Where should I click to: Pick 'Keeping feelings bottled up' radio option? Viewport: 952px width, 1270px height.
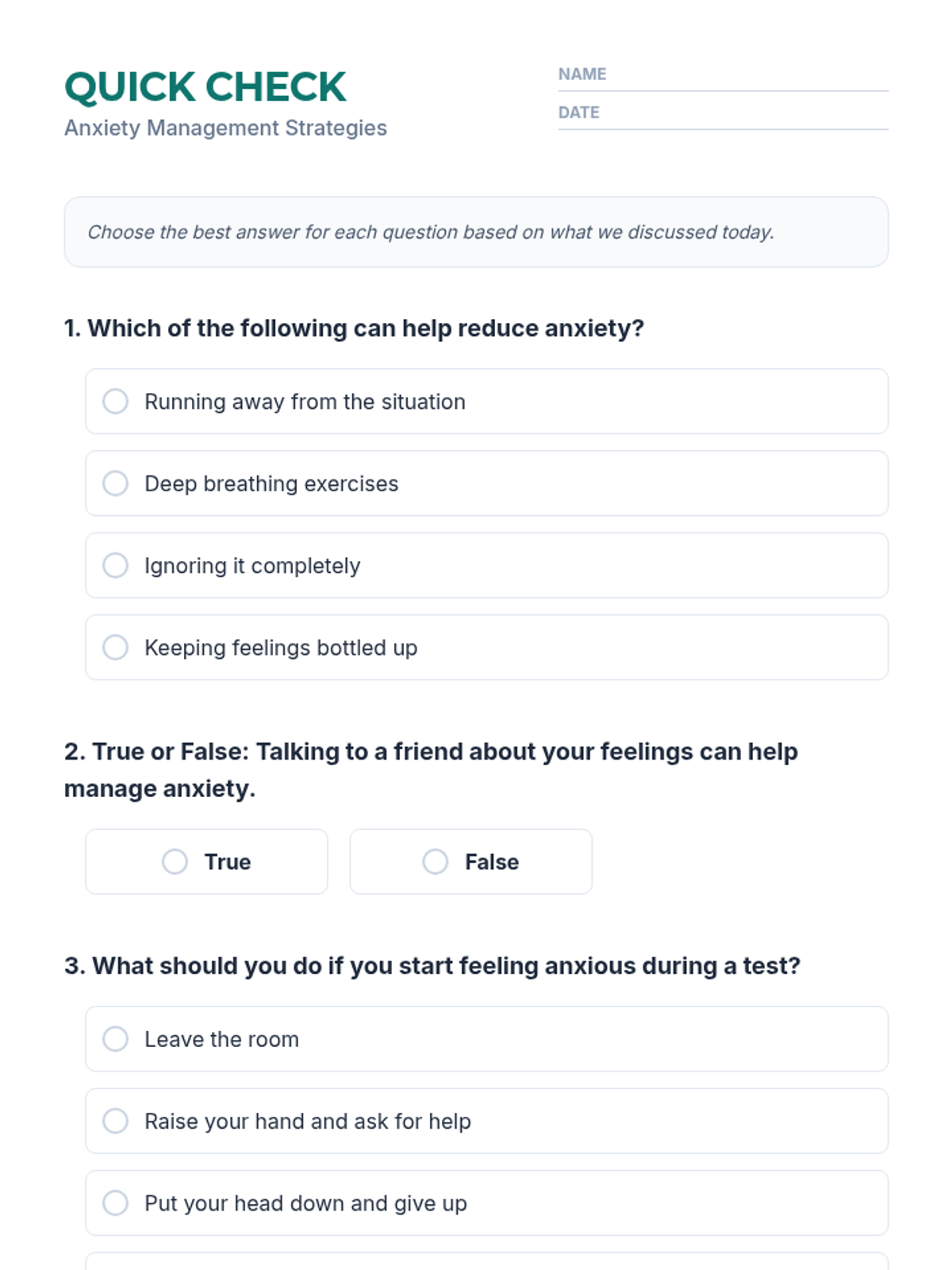click(x=115, y=648)
